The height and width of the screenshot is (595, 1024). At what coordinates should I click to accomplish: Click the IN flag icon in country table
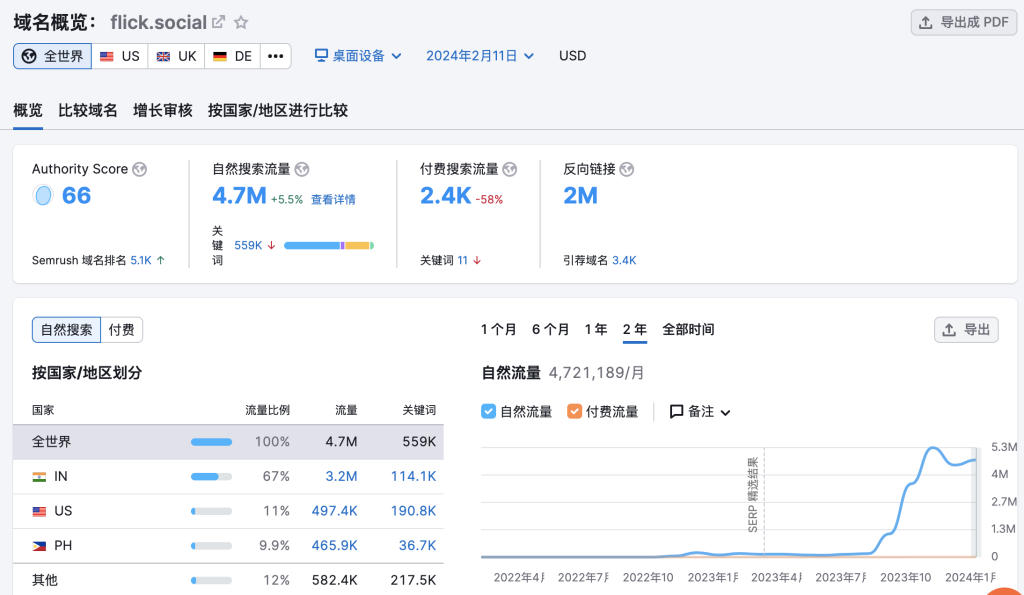pyautogui.click(x=39, y=477)
